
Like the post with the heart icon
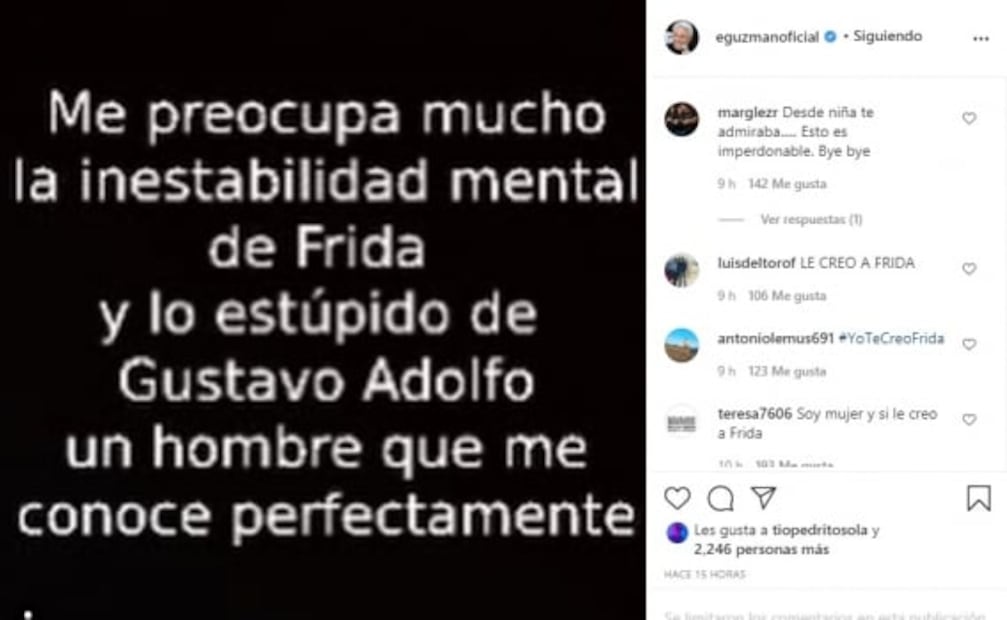[x=677, y=498]
